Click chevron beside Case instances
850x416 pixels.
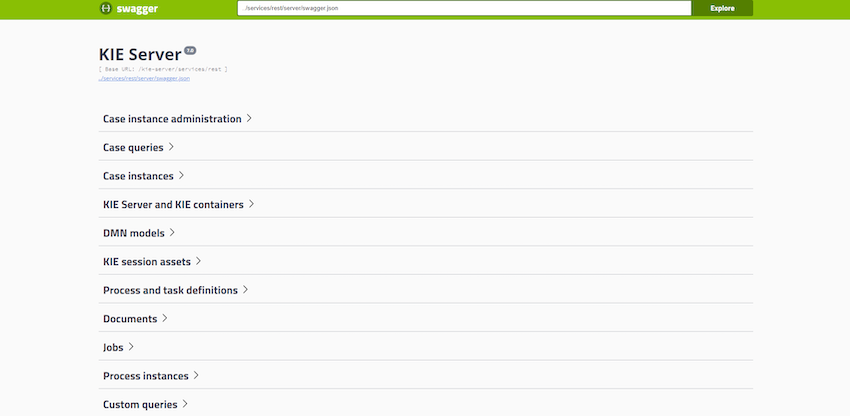(x=182, y=176)
